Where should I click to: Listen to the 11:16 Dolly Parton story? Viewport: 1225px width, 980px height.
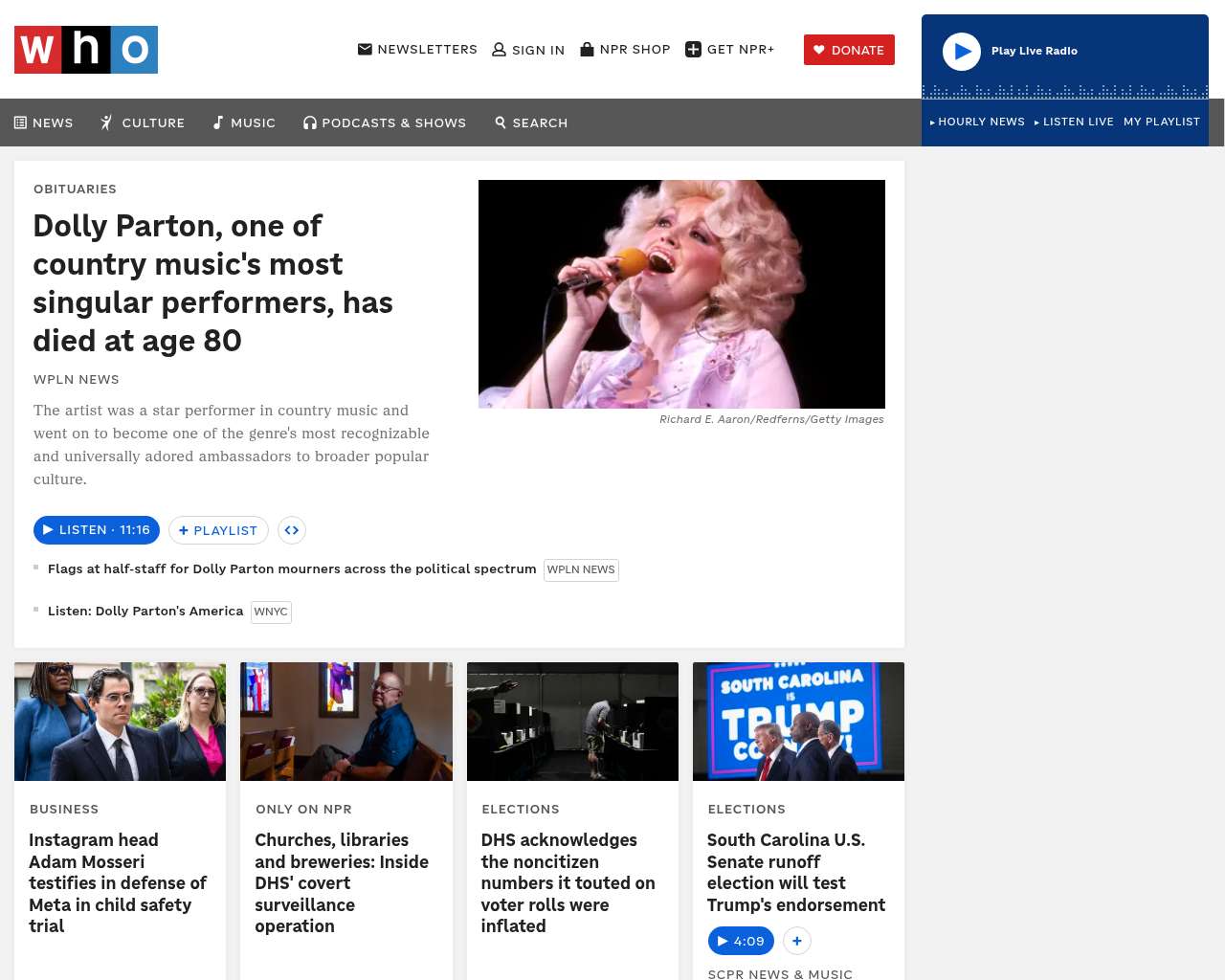pos(97,530)
